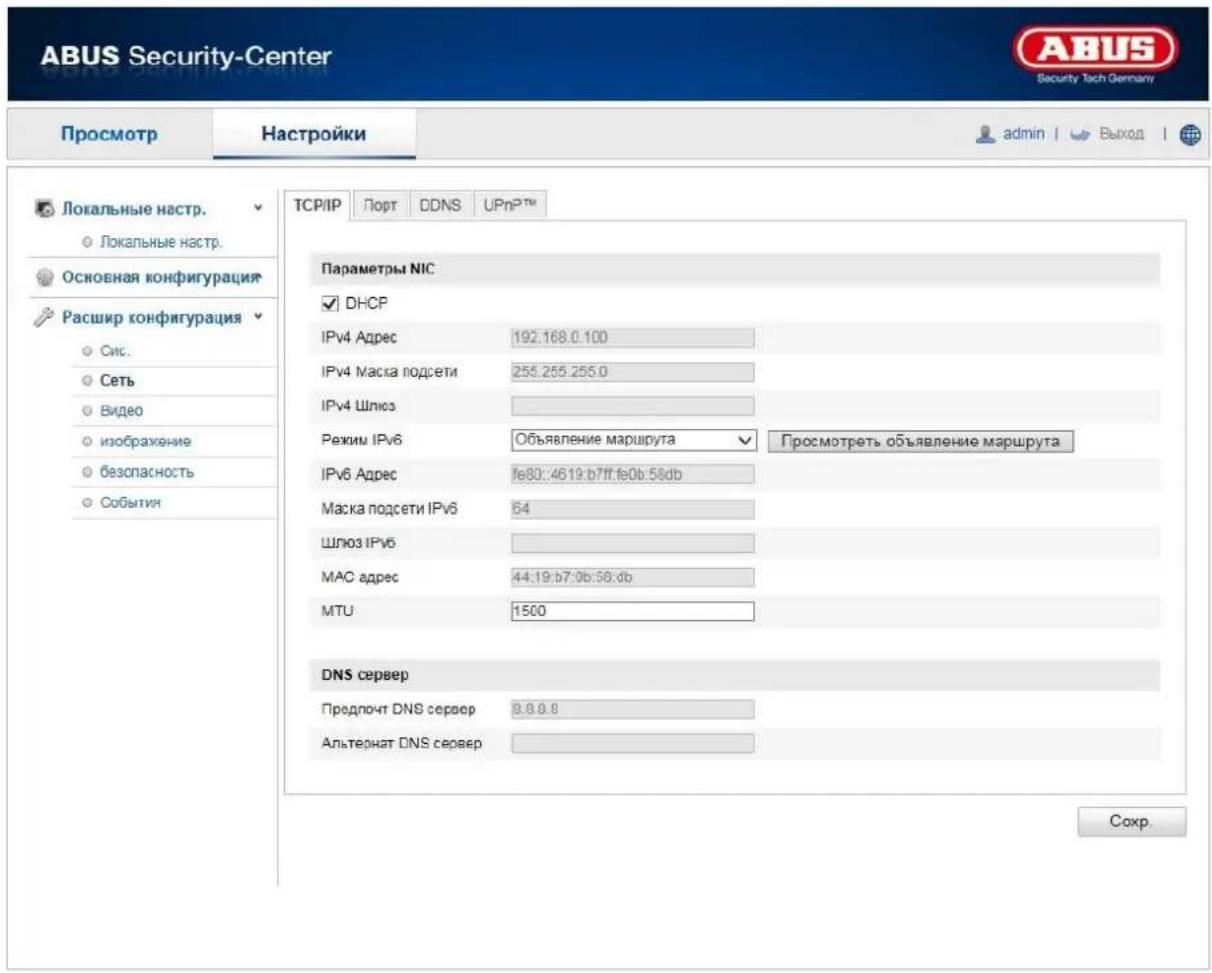This screenshot has width=1212, height=973.
Task: Click the Альтернат DNS сервер field
Action: click(632, 743)
